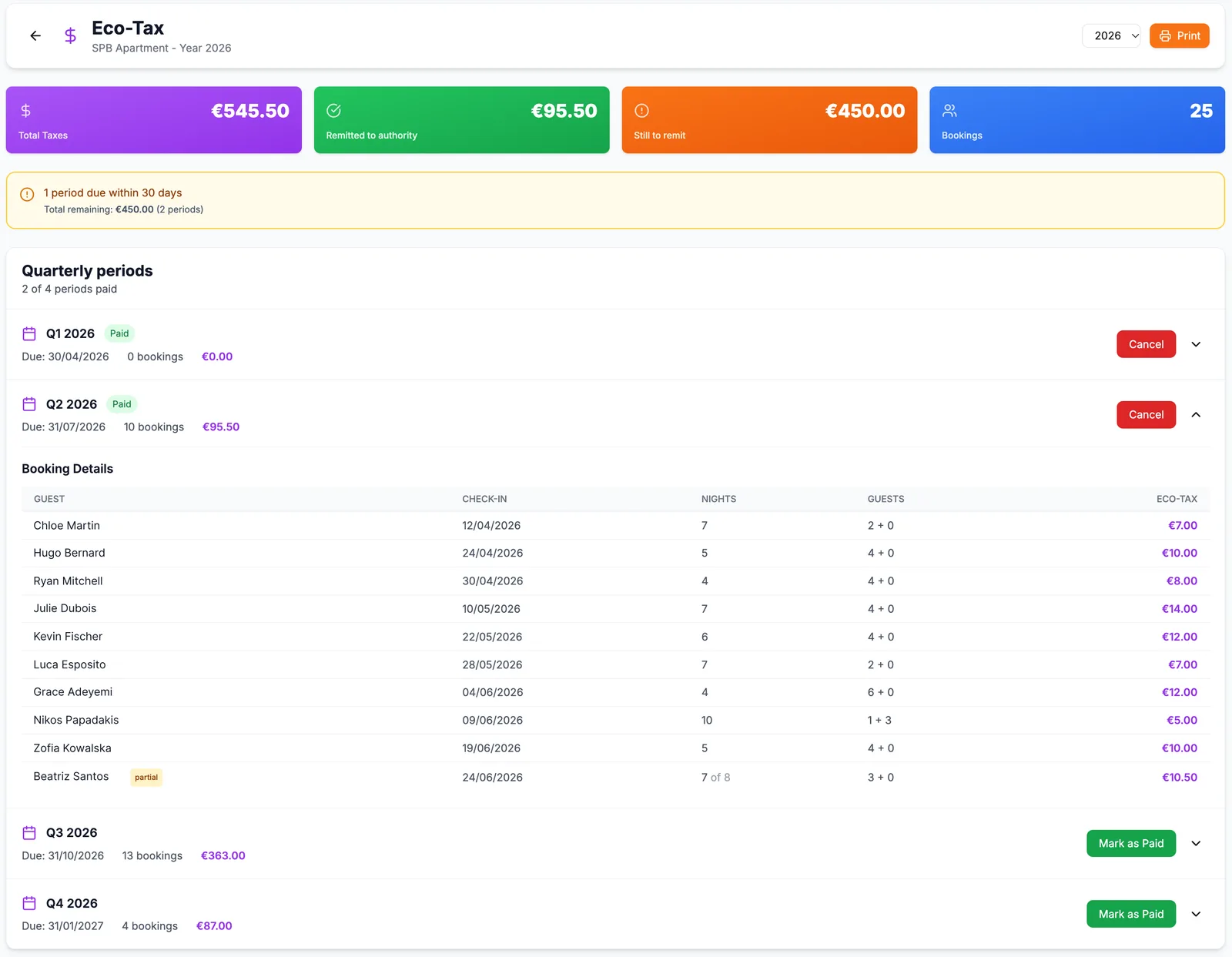1232x957 pixels.
Task: Click the ECO-TAX column header
Action: (1177, 499)
